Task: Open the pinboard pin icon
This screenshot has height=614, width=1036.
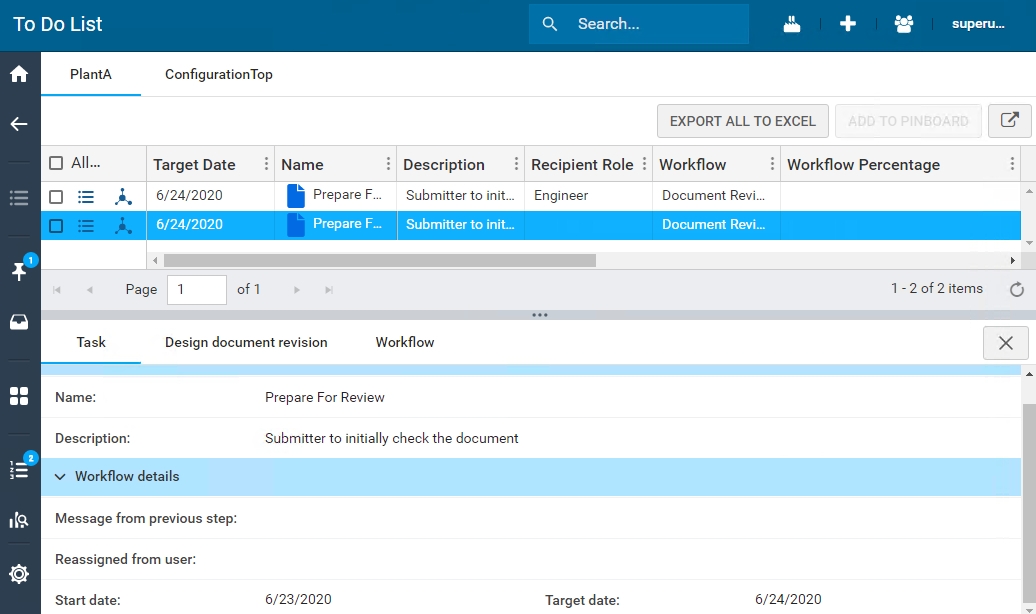Action: [19, 271]
